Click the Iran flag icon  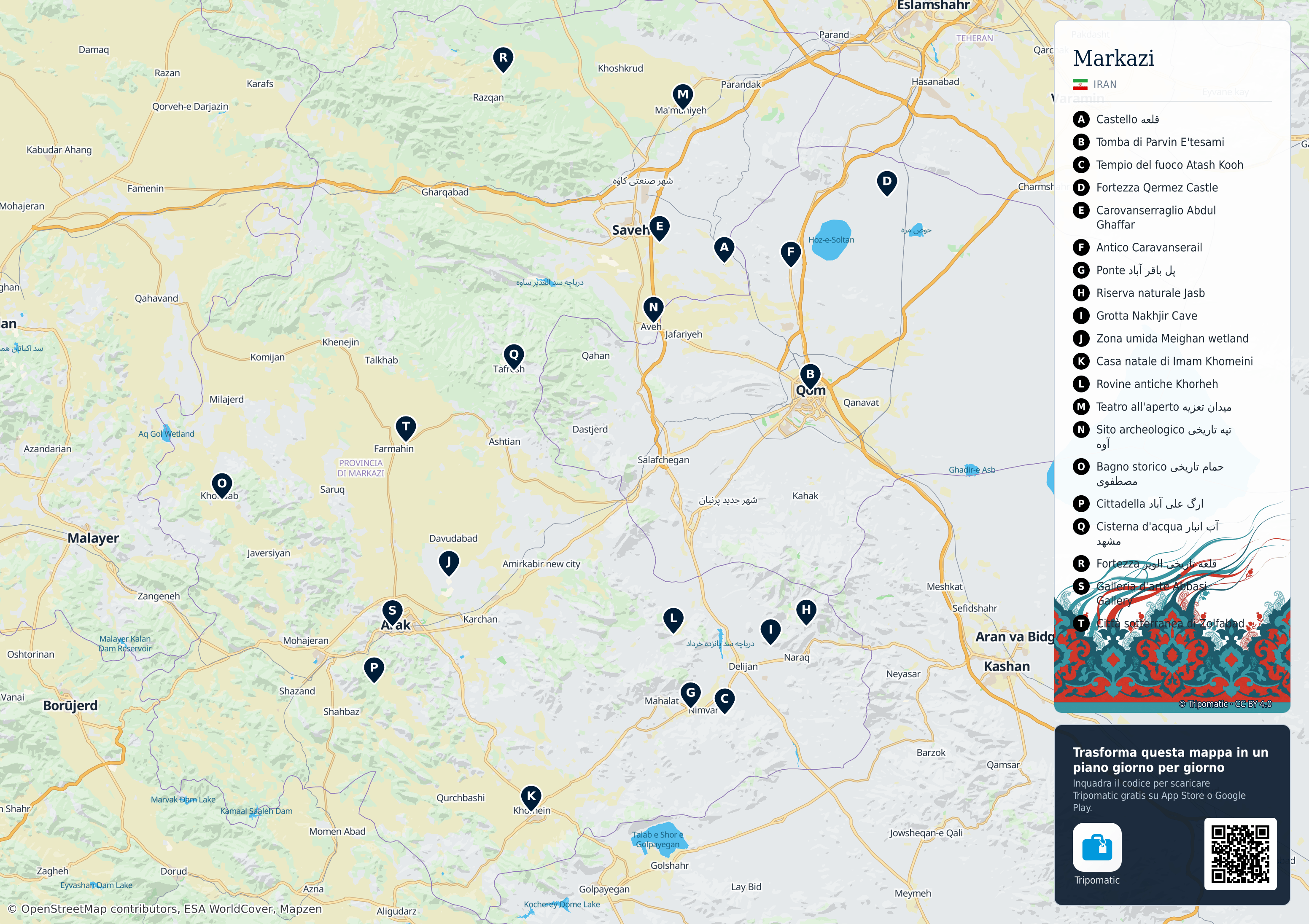1080,84
